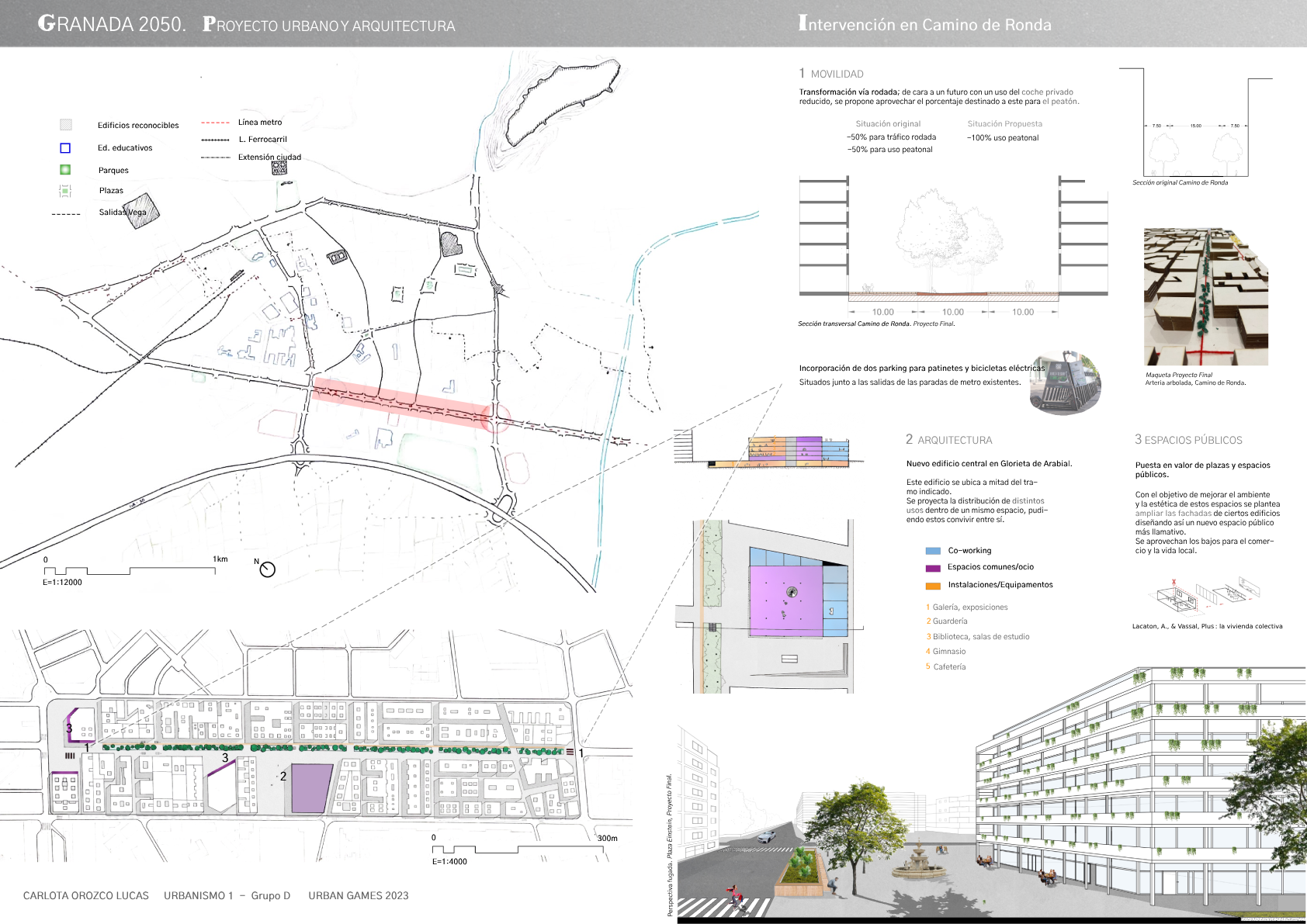Select the orange Instalaciones/Equipamentos swatch
Screen dimensions: 1307x924
pos(933,586)
